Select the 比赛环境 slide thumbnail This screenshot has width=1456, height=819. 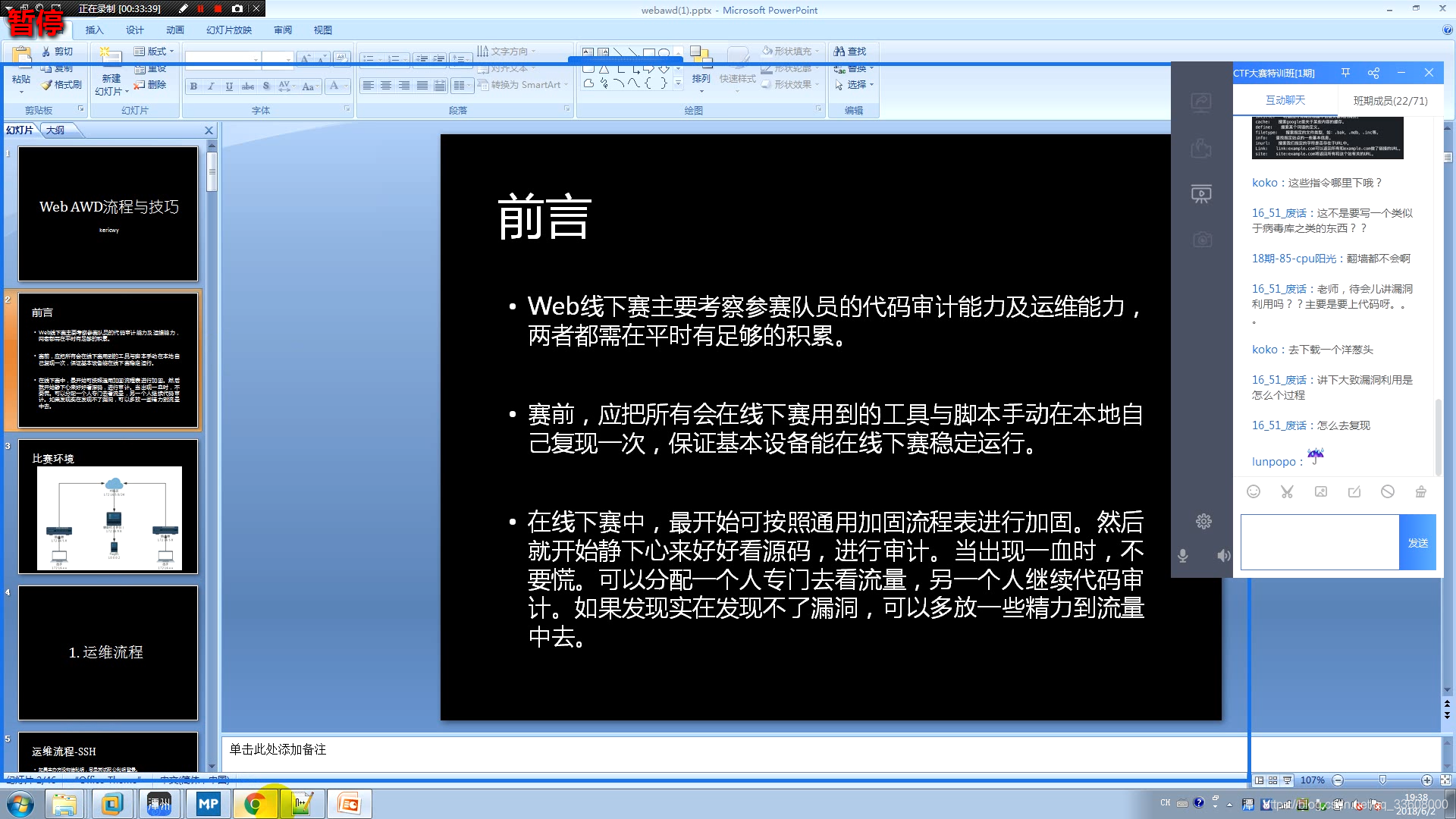108,507
